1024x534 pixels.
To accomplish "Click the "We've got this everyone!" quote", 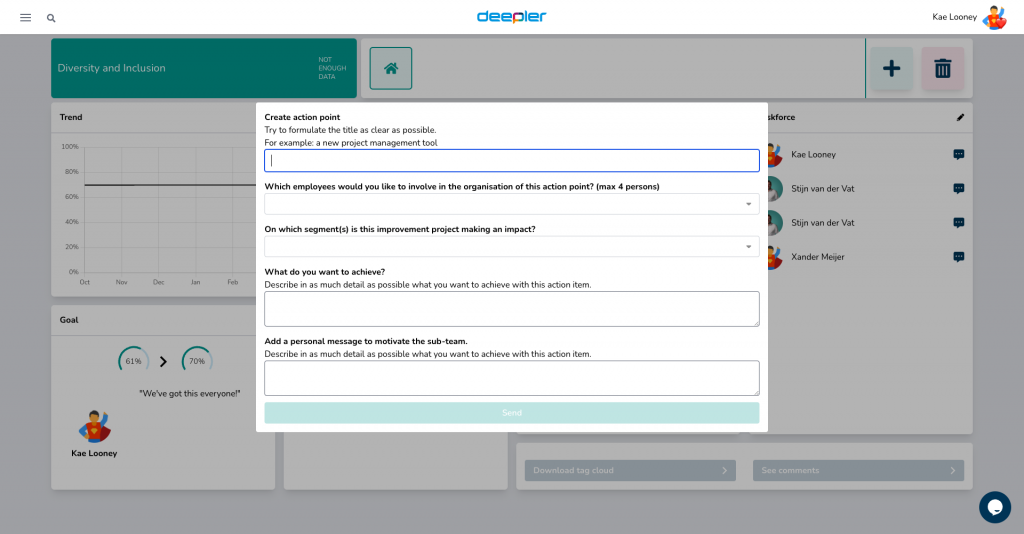I will click(189, 394).
